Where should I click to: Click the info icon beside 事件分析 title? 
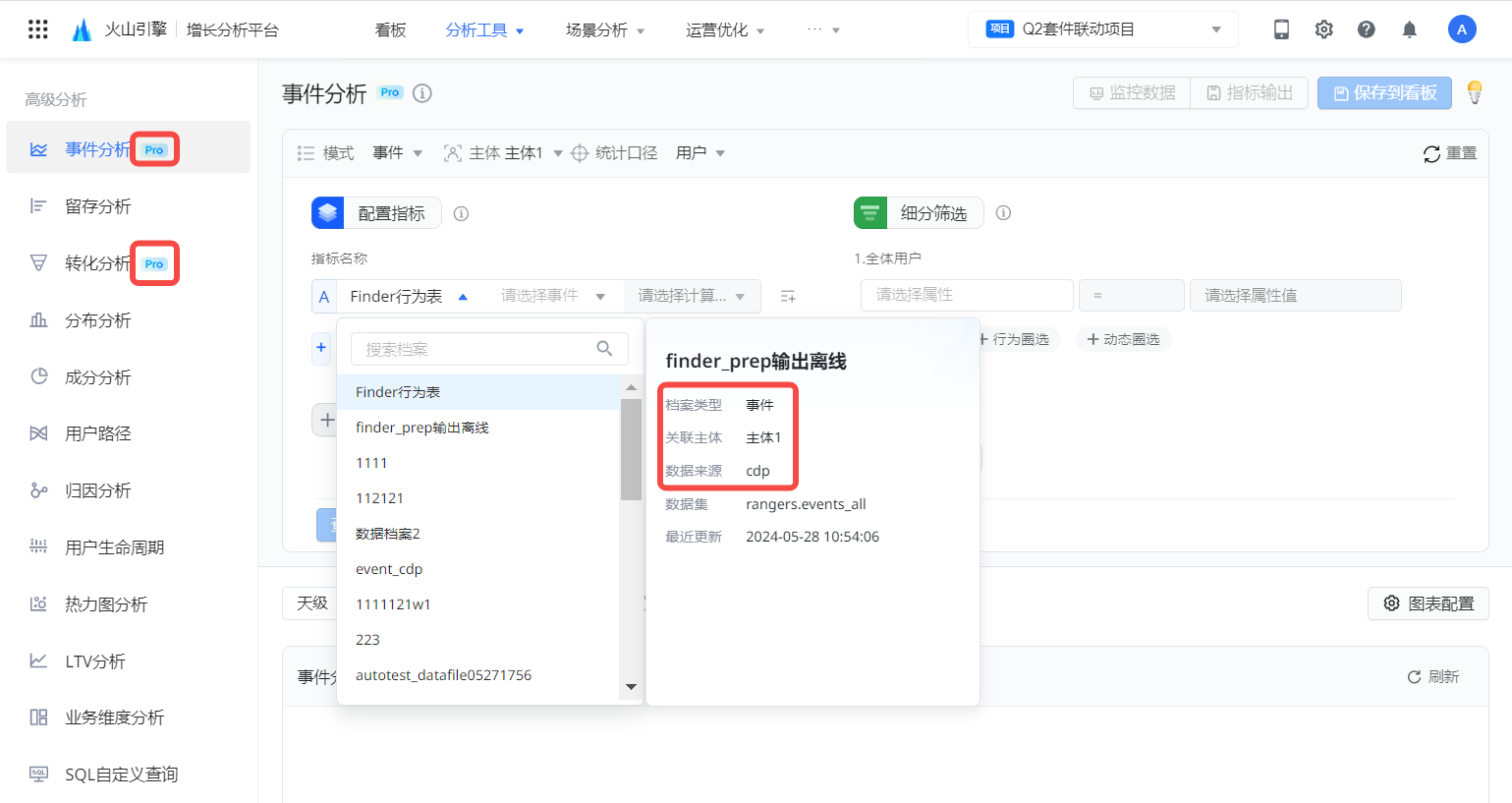pos(422,93)
